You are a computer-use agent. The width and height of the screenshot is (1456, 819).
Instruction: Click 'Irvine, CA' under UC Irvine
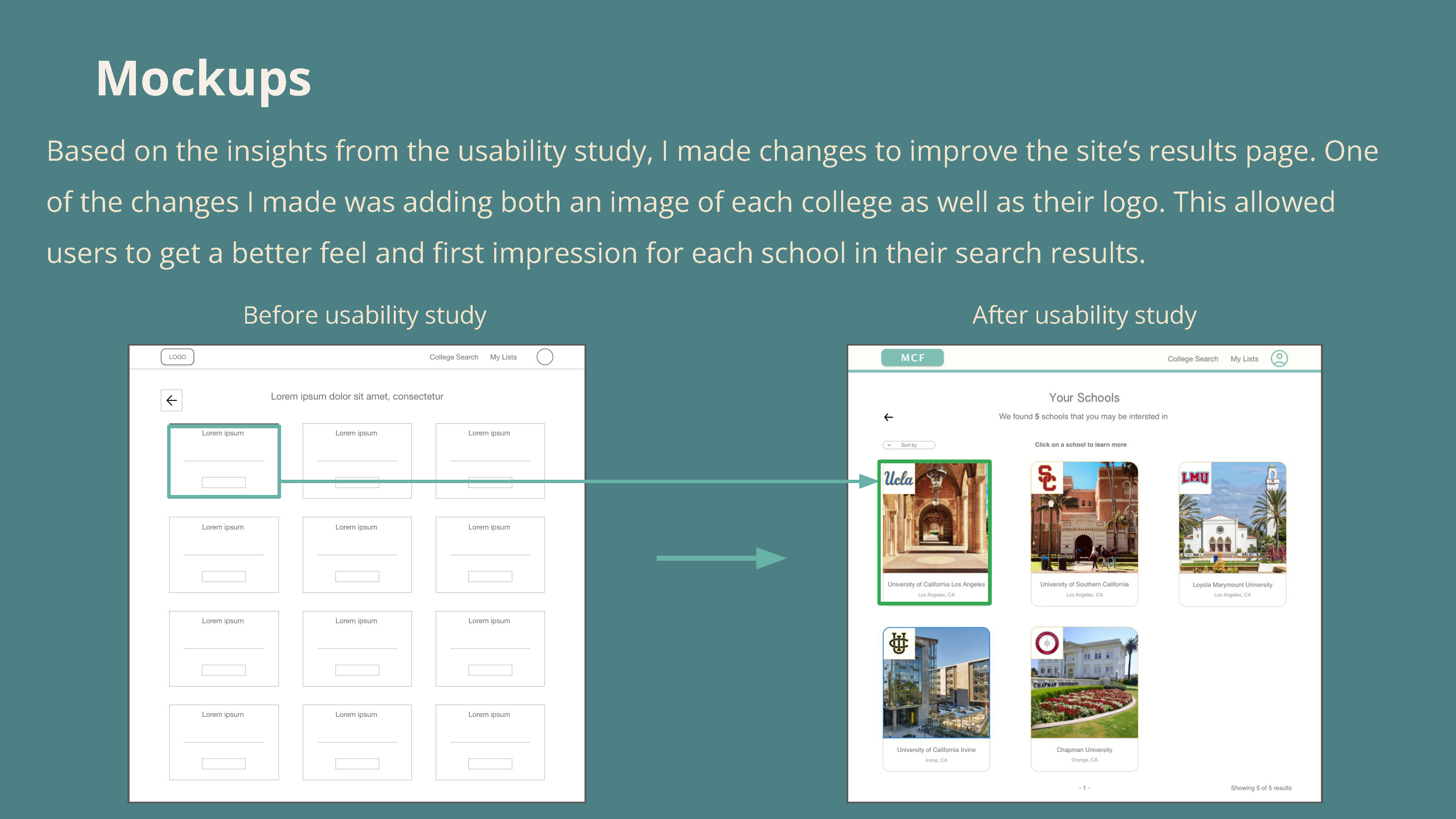coord(936,760)
